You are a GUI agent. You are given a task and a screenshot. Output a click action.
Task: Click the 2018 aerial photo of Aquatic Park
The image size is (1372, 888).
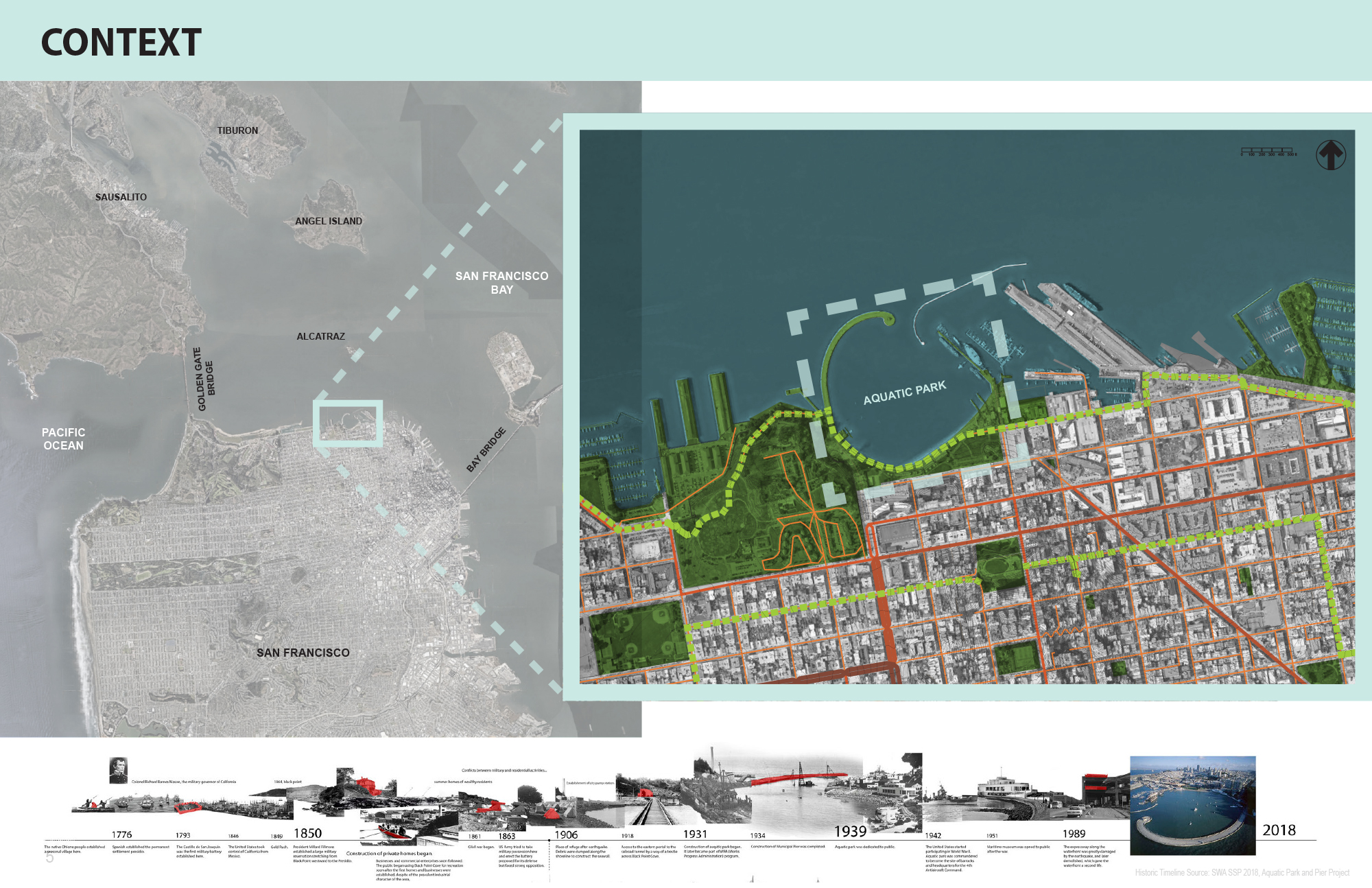(1192, 805)
